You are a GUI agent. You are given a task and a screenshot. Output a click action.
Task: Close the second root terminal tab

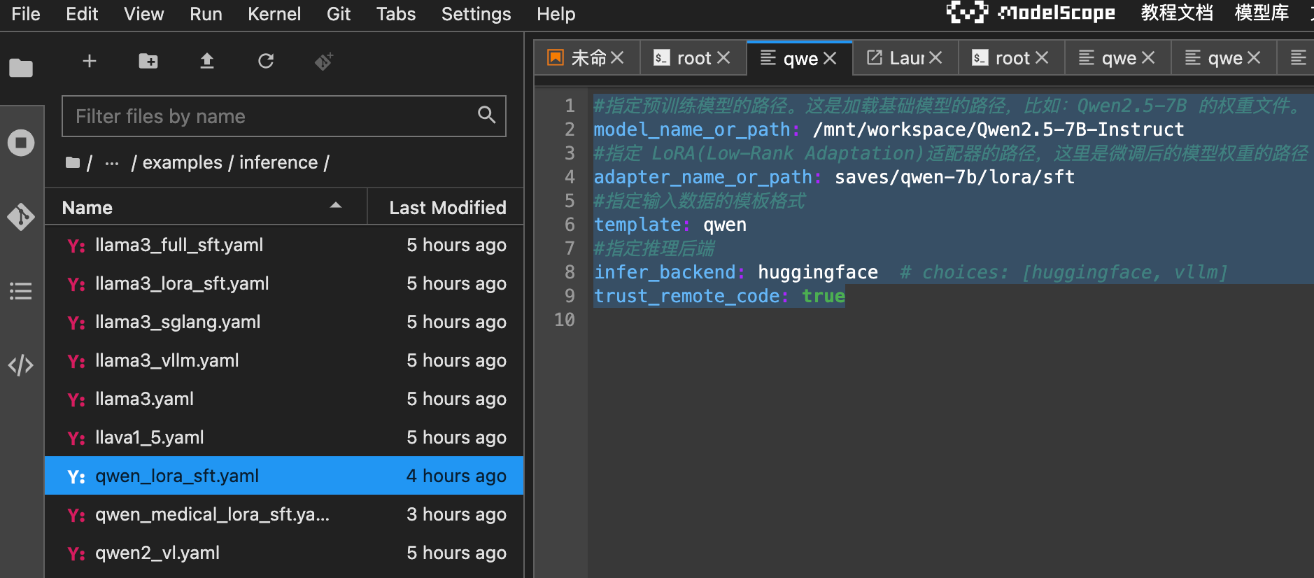tap(1042, 58)
